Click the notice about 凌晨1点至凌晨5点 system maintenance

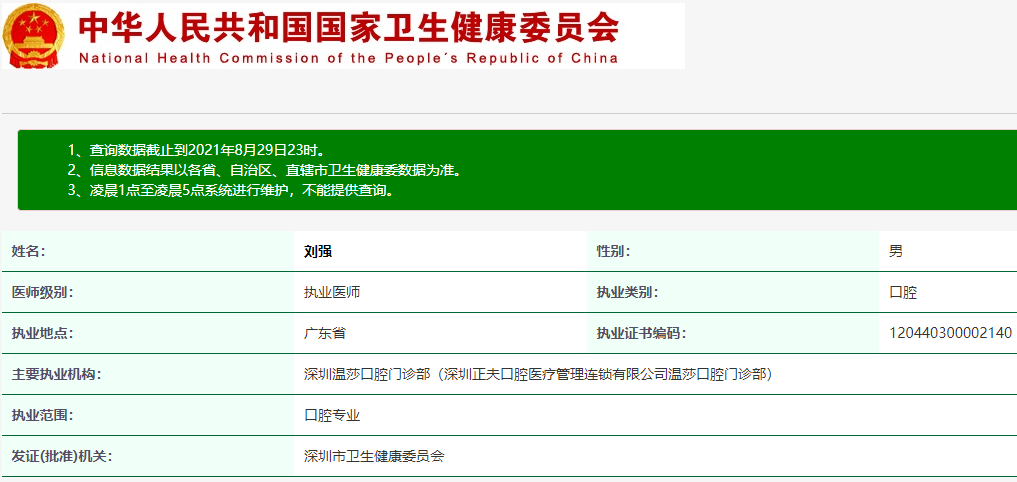[x=230, y=190]
